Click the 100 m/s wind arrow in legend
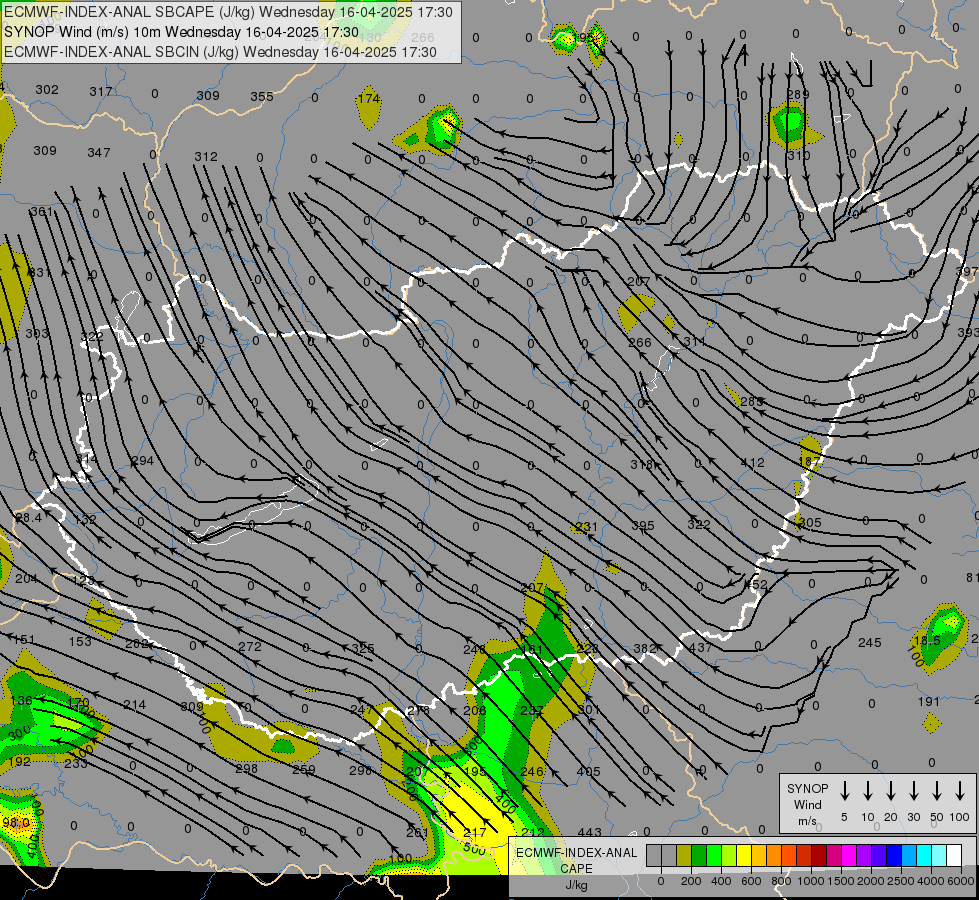Screen dimensions: 979x900 (x=960, y=791)
